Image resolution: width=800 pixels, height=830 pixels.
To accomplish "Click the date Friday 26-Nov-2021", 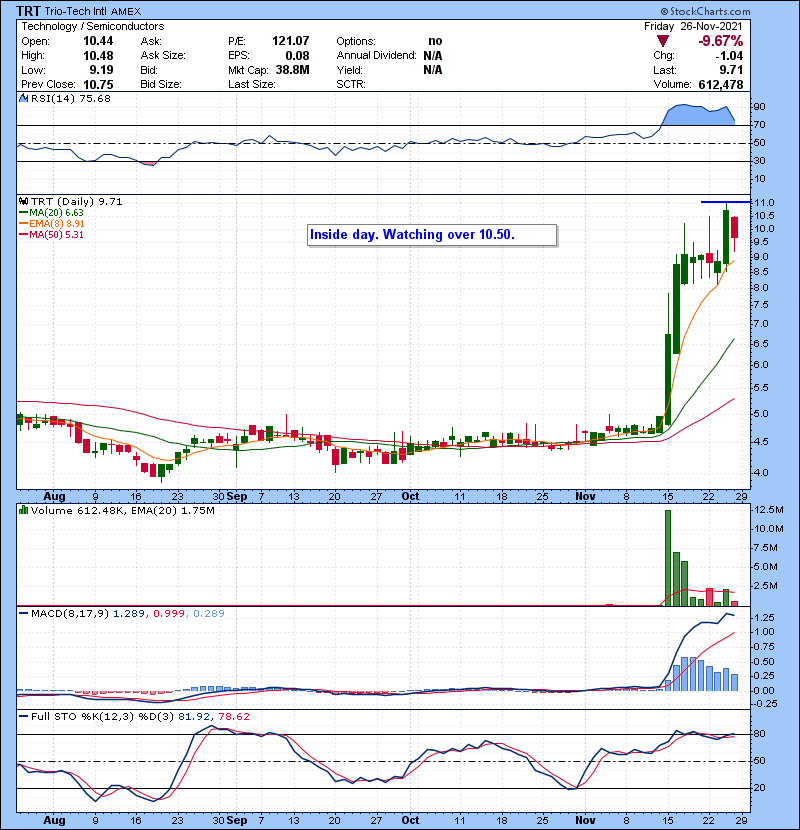I will tap(693, 26).
